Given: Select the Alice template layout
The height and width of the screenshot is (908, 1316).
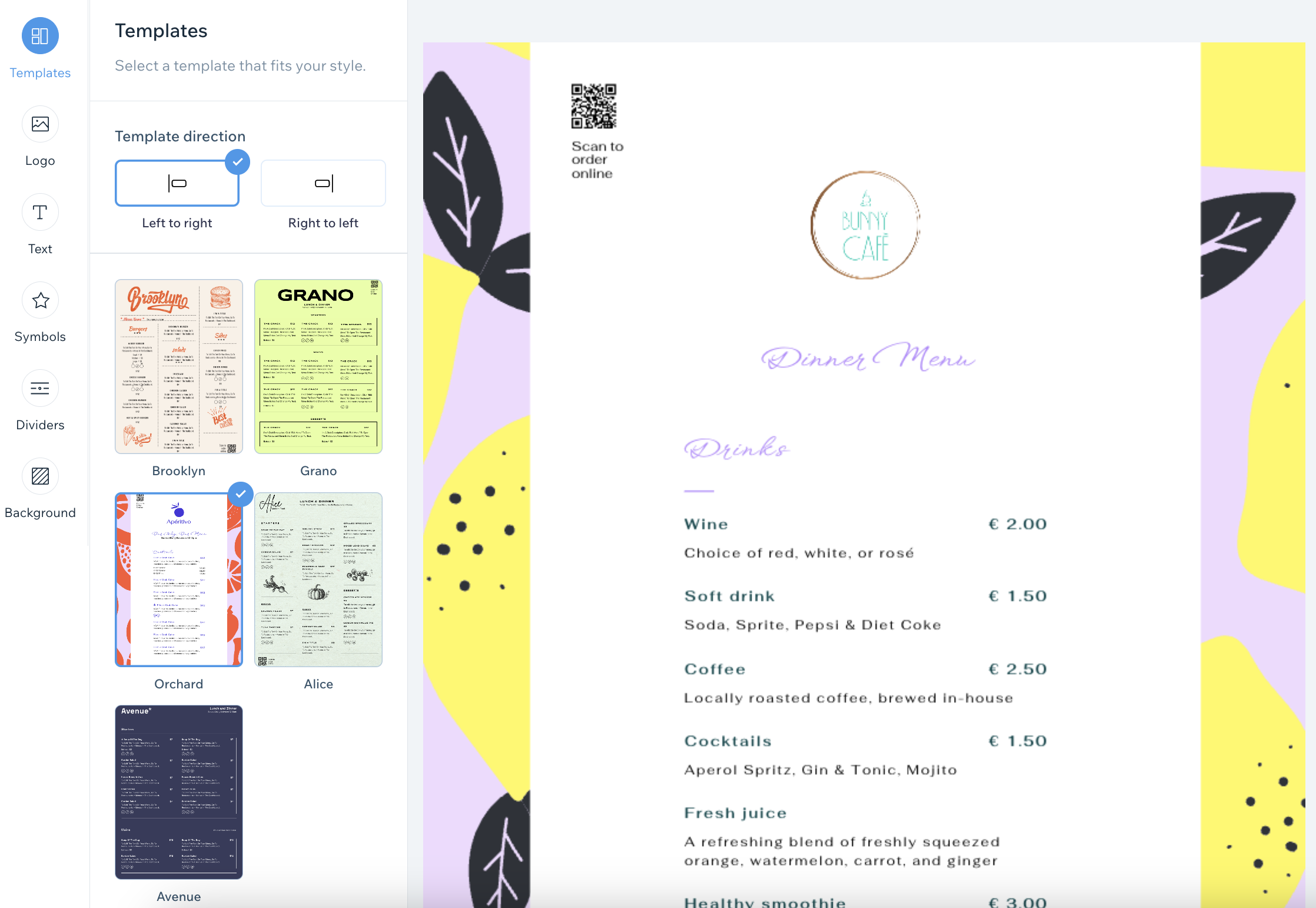Looking at the screenshot, I should [x=318, y=579].
